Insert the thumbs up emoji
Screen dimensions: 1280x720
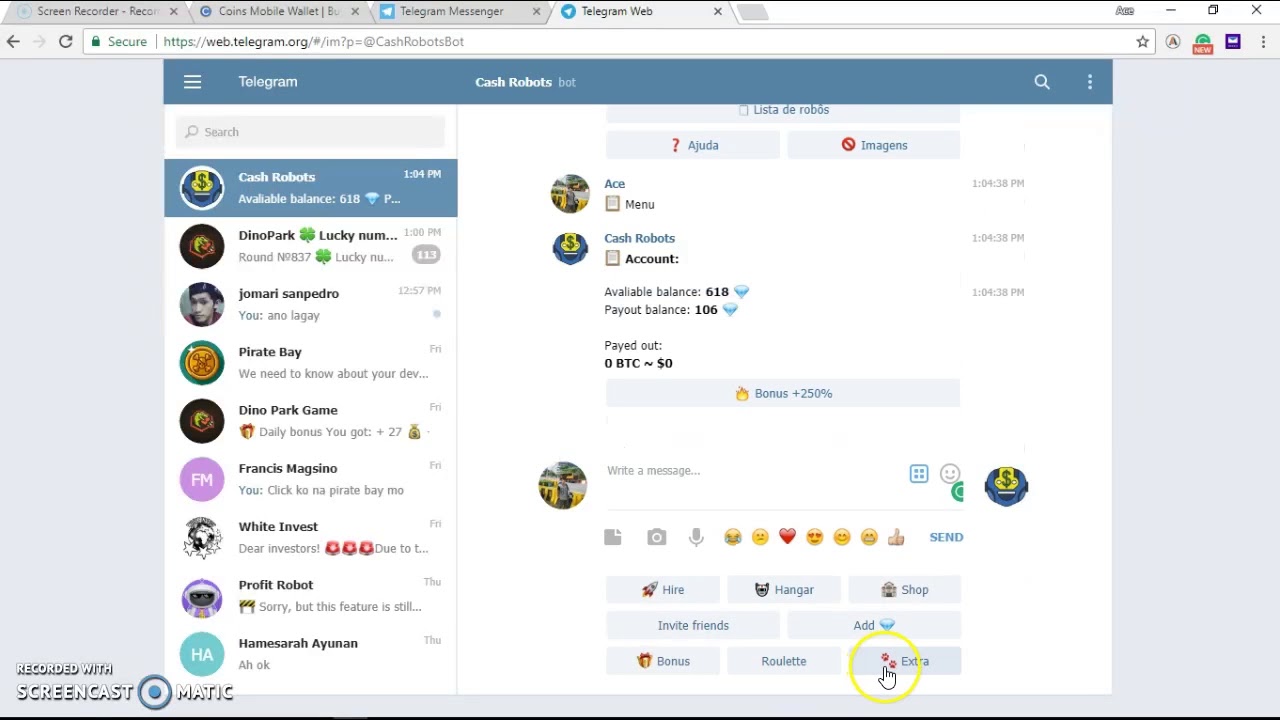(896, 537)
